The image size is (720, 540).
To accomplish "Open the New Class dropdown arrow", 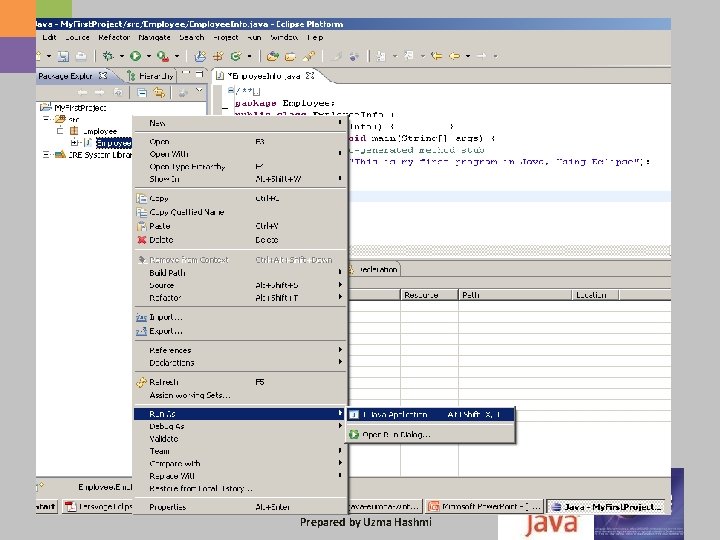I will 249,56.
